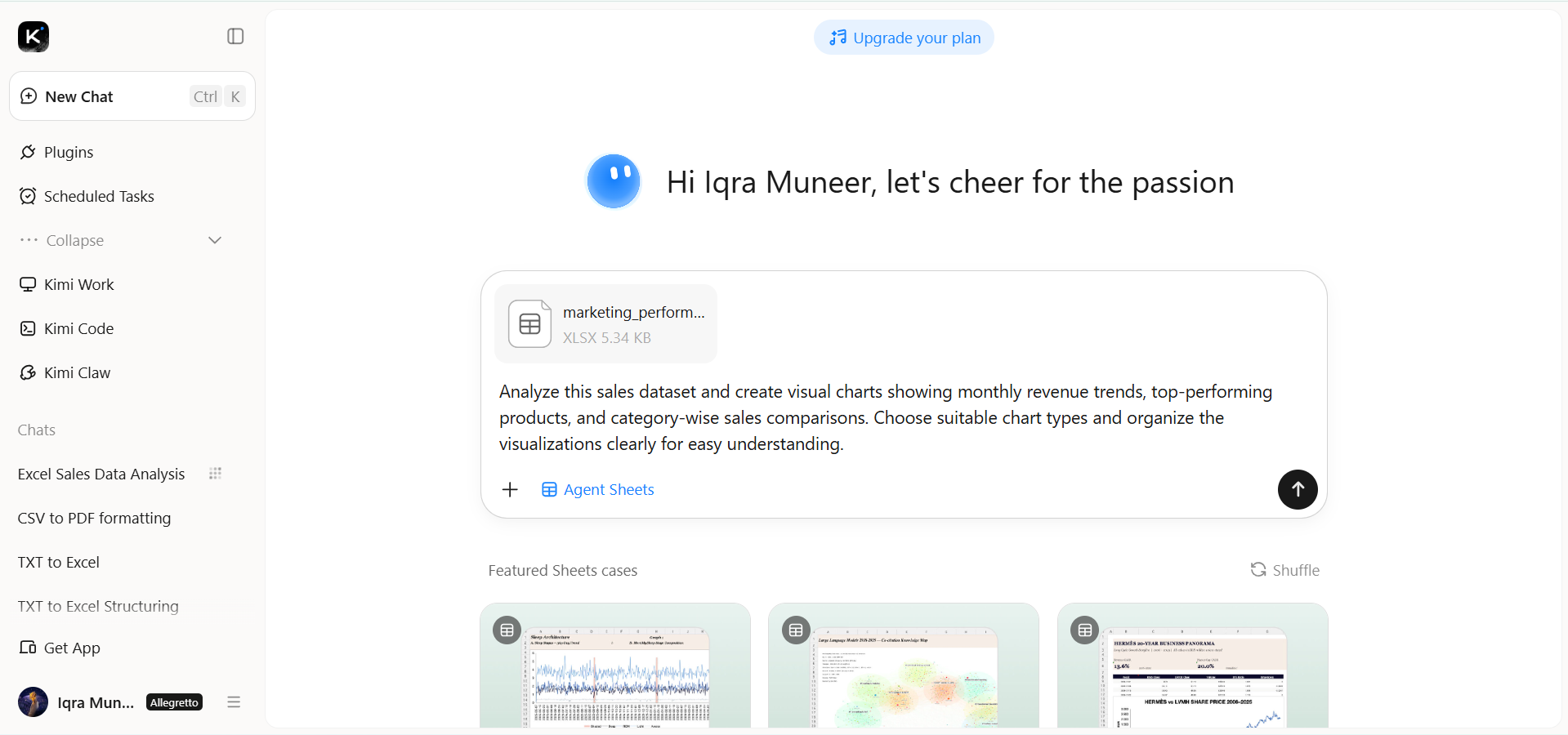Image resolution: width=1568 pixels, height=735 pixels.
Task: Click the blue Kimi mascot face
Action: (614, 181)
